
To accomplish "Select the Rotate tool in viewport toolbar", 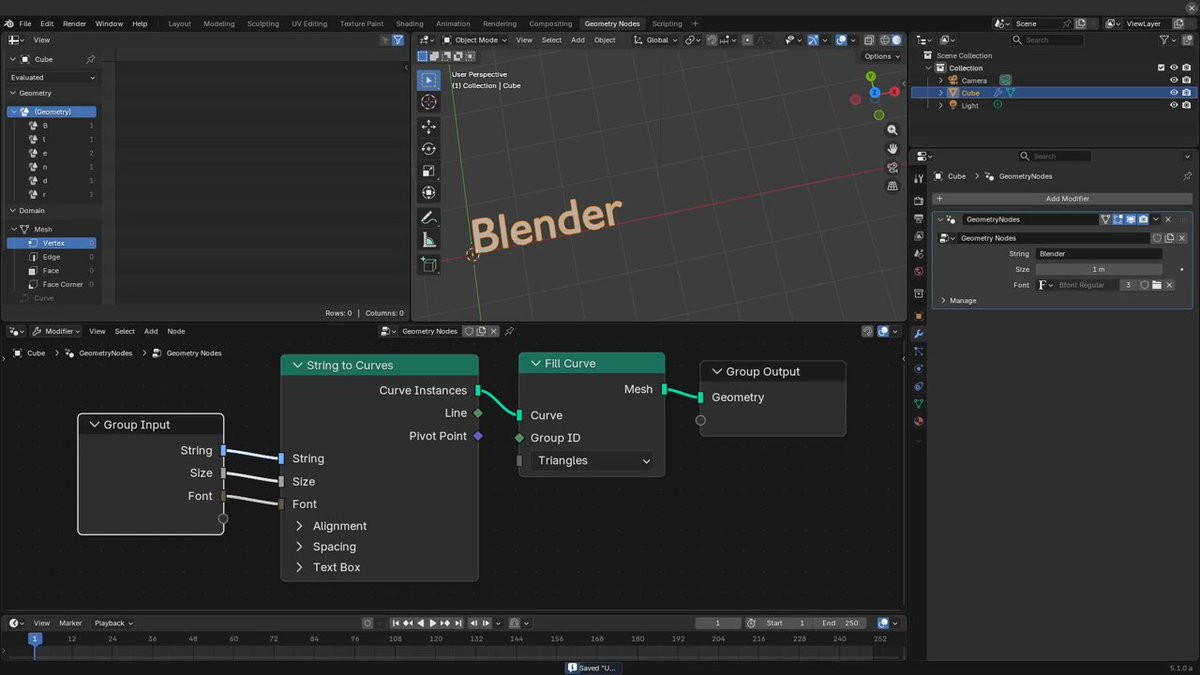I will coord(428,149).
